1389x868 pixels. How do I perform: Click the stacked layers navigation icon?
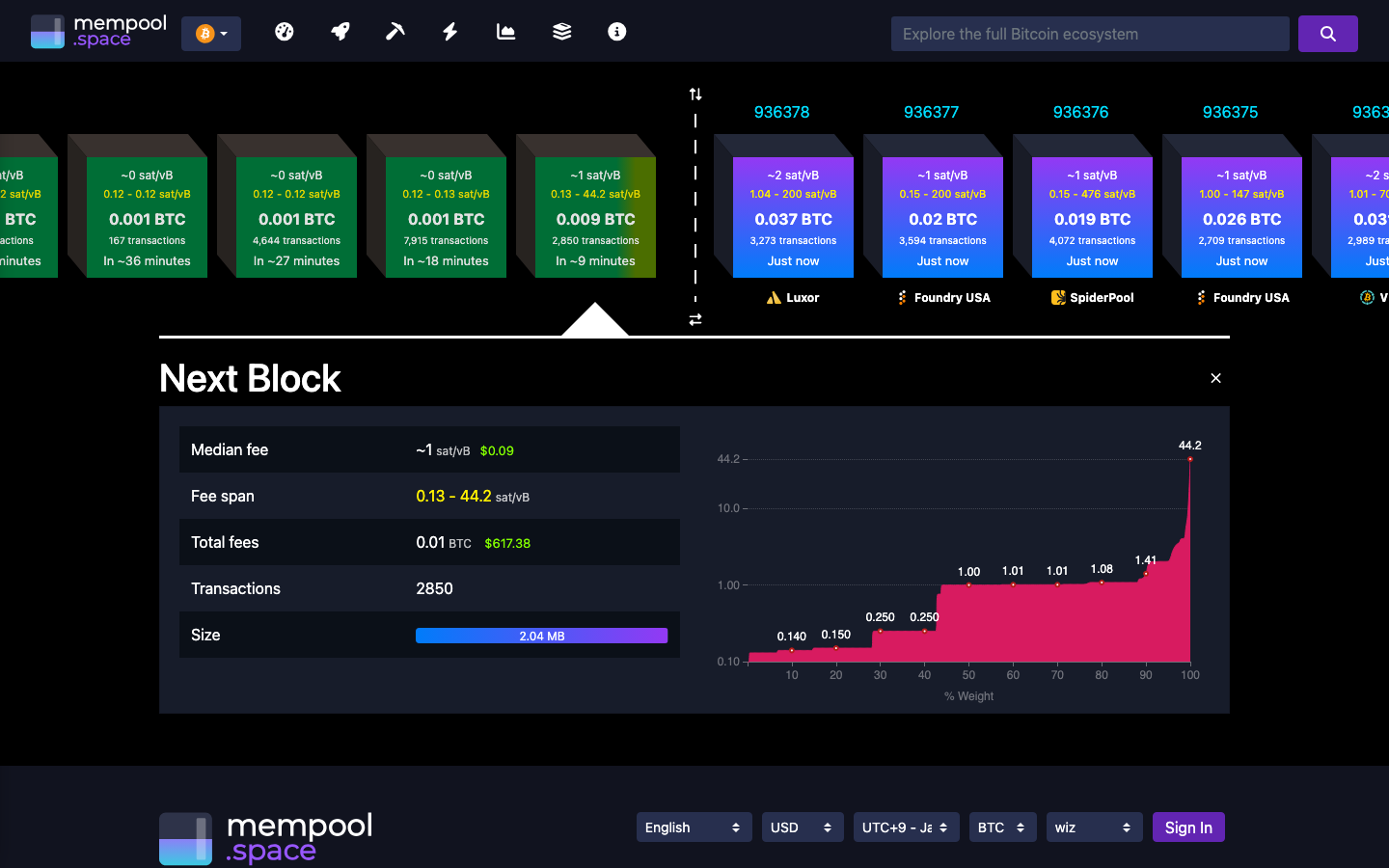click(560, 31)
